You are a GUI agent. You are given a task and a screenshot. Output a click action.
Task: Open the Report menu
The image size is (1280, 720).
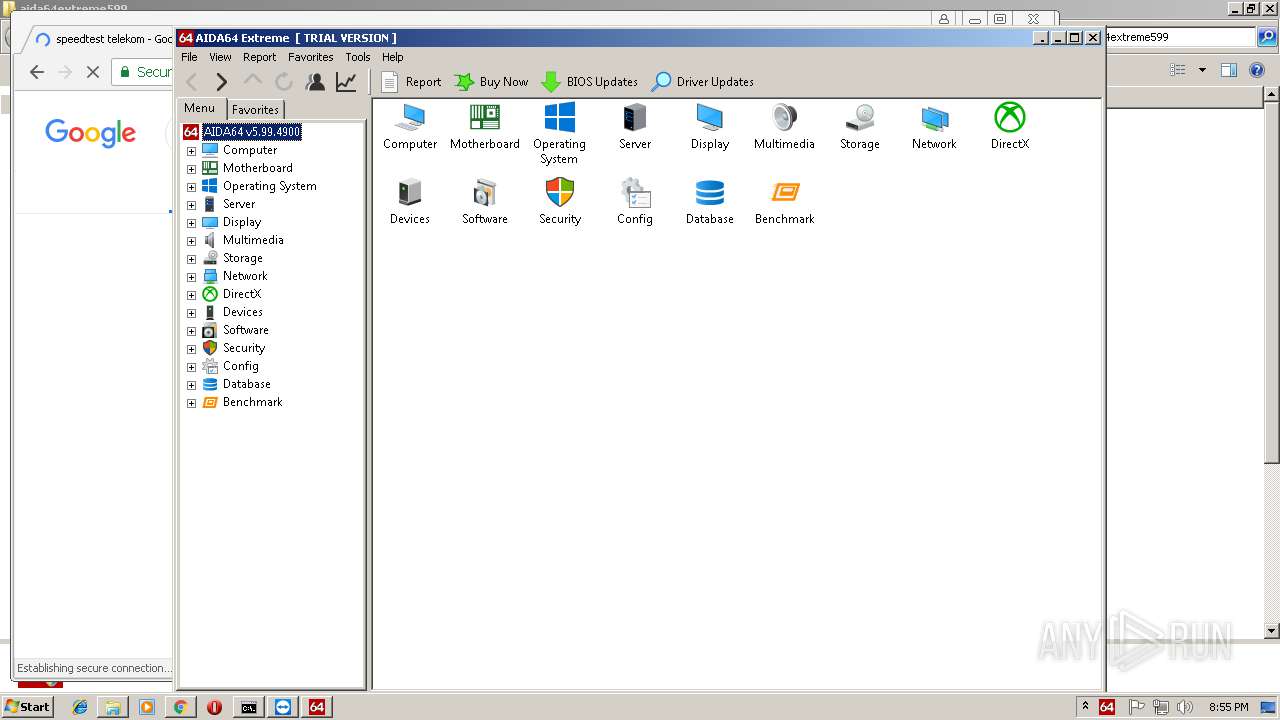point(259,57)
